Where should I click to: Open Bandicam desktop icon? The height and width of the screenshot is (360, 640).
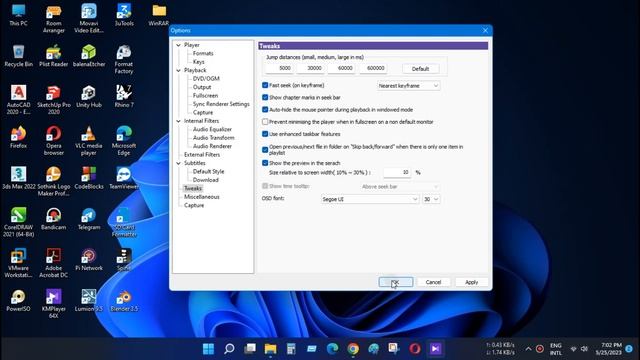(53, 219)
